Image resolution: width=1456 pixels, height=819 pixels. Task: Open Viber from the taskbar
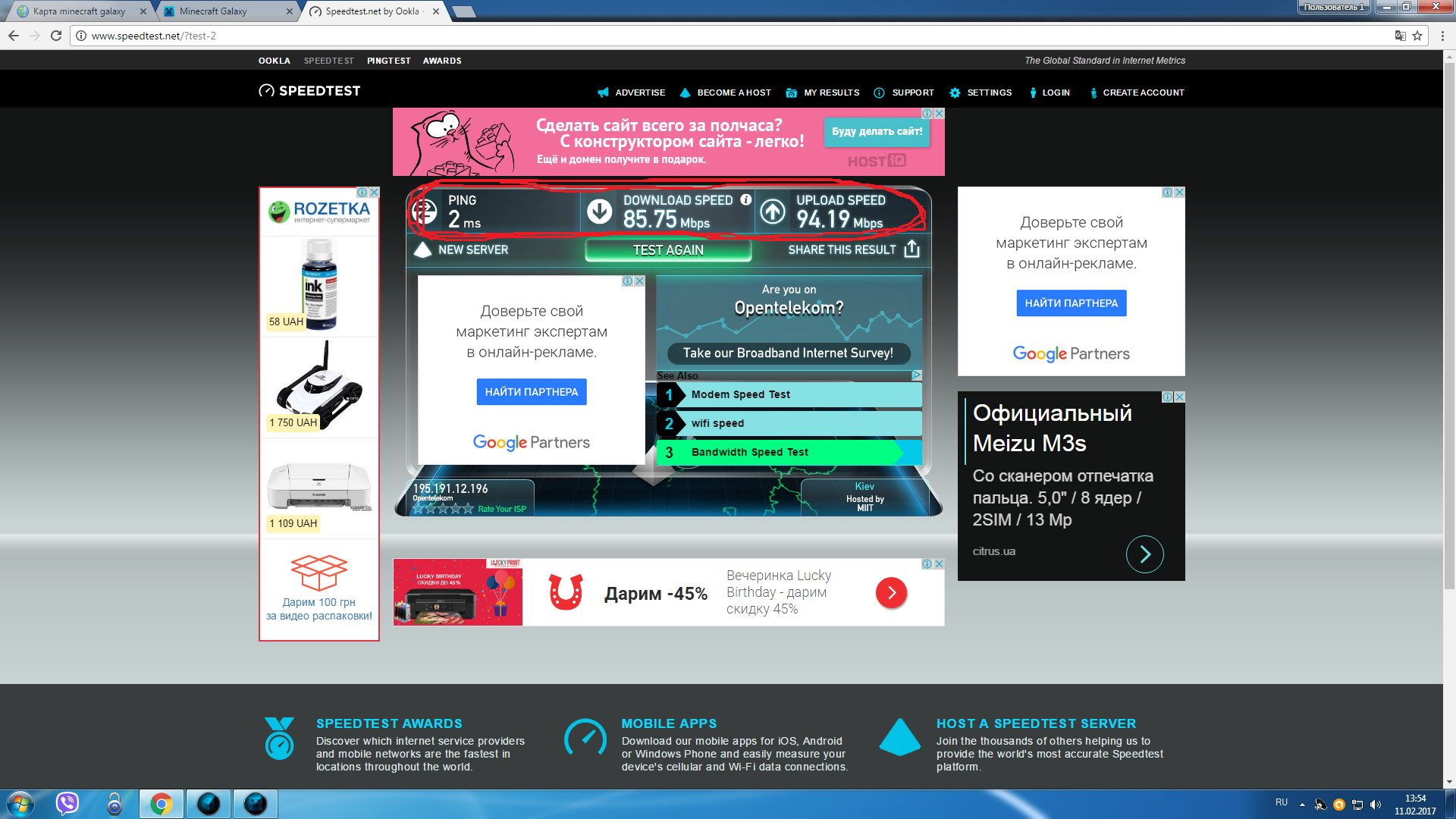67,804
